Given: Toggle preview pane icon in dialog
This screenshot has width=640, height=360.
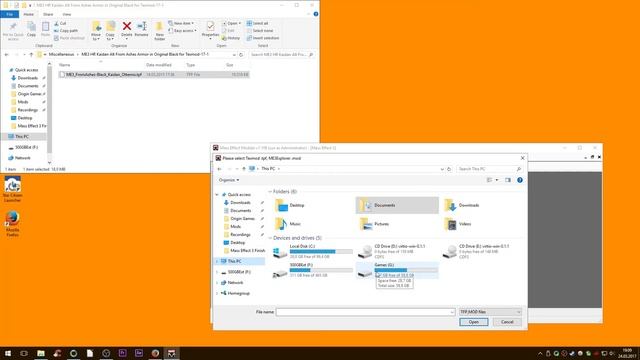Looking at the screenshot, I should 508,180.
